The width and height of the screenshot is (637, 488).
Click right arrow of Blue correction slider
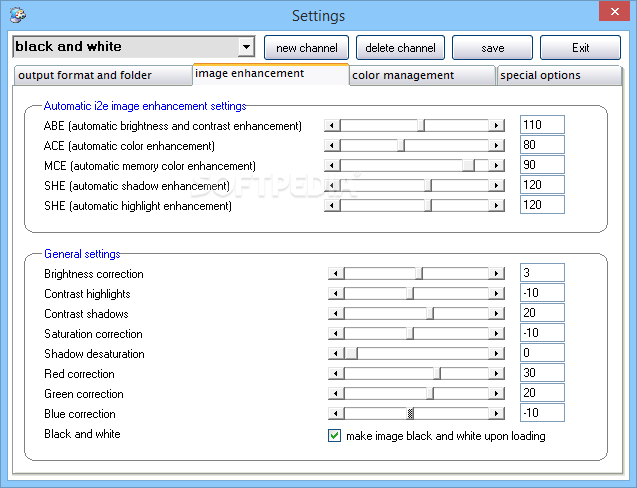point(496,414)
